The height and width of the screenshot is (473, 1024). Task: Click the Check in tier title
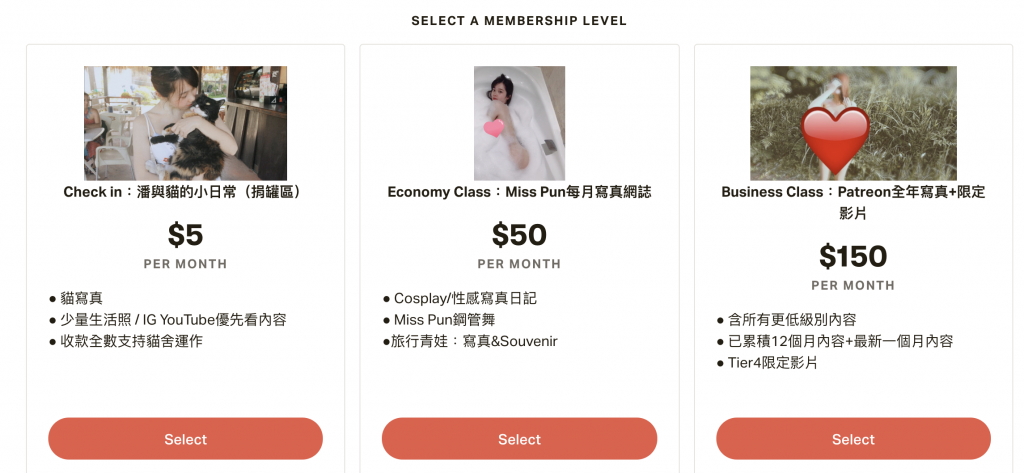(x=183, y=191)
